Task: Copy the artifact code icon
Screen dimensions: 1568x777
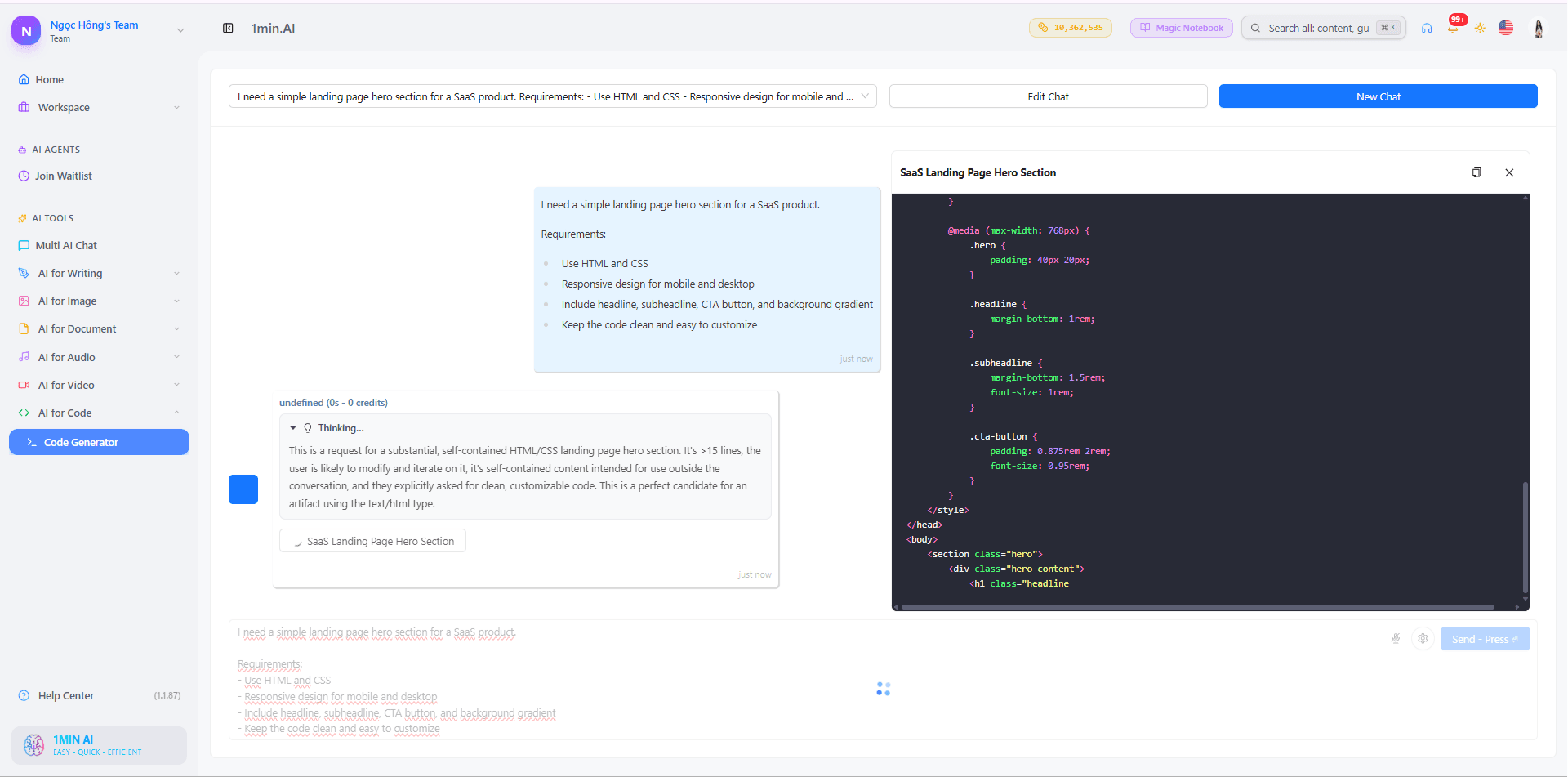Action: click(x=1477, y=172)
